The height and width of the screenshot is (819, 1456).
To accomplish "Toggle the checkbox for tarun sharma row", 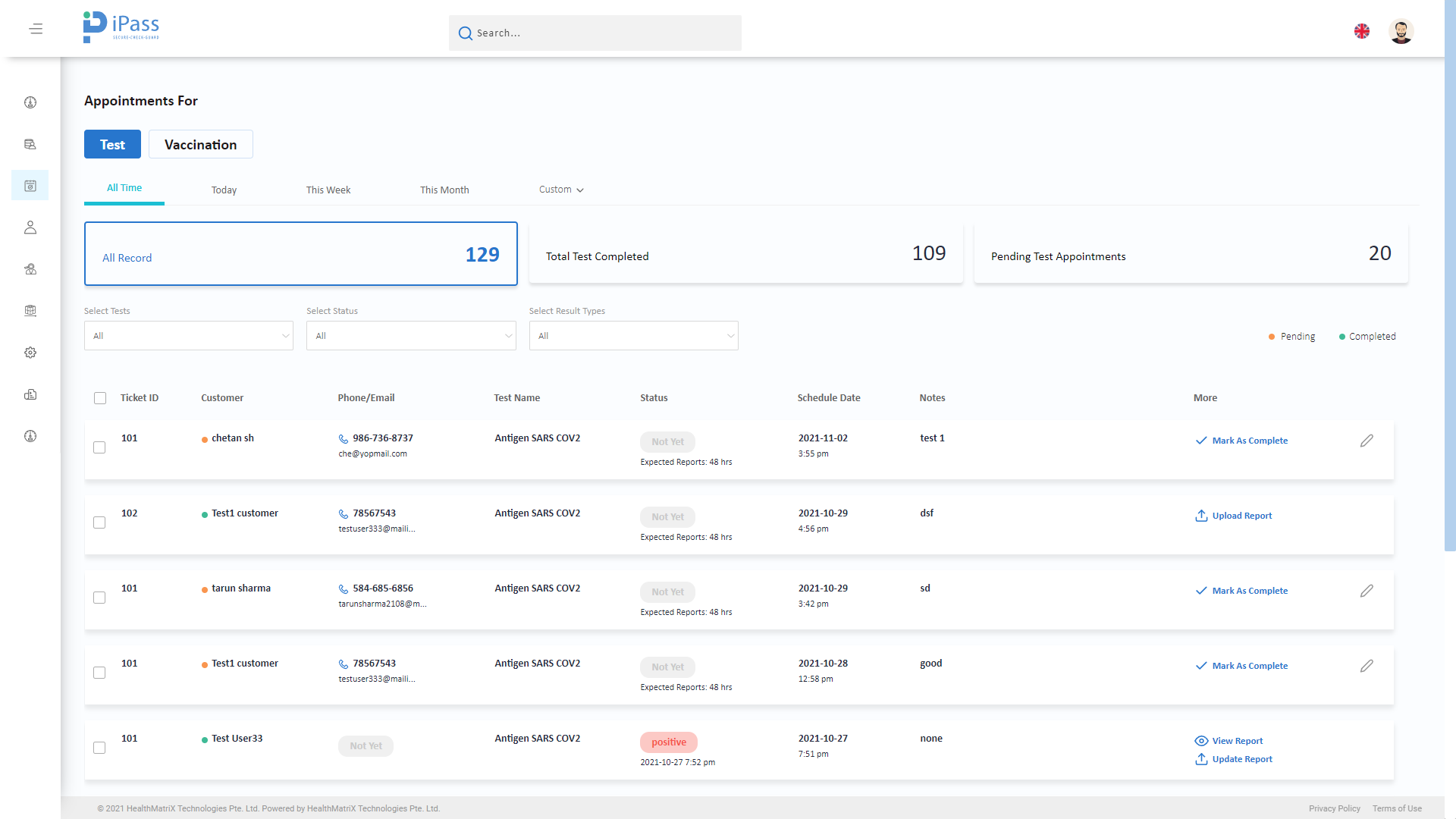I will 99,596.
